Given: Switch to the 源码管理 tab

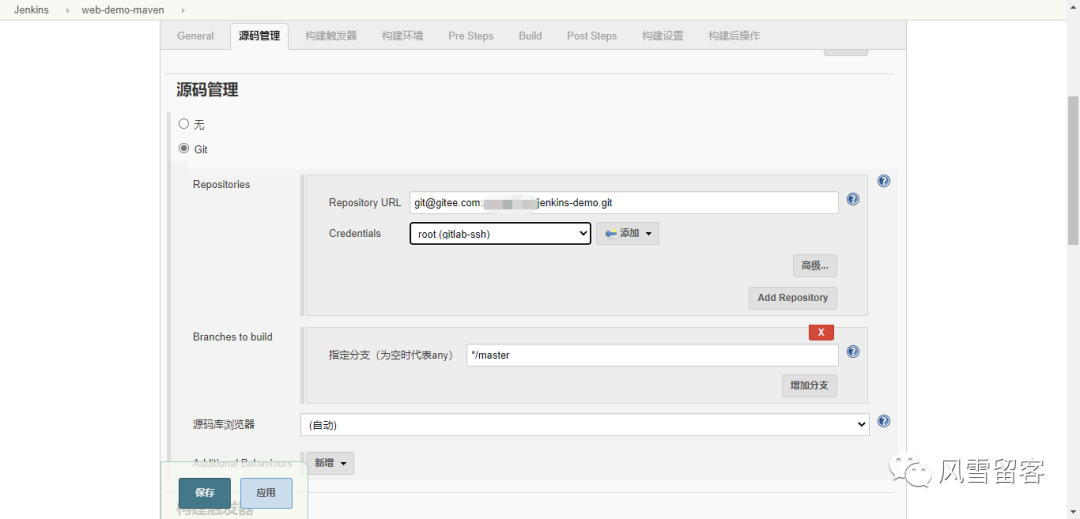Looking at the screenshot, I should tap(260, 36).
